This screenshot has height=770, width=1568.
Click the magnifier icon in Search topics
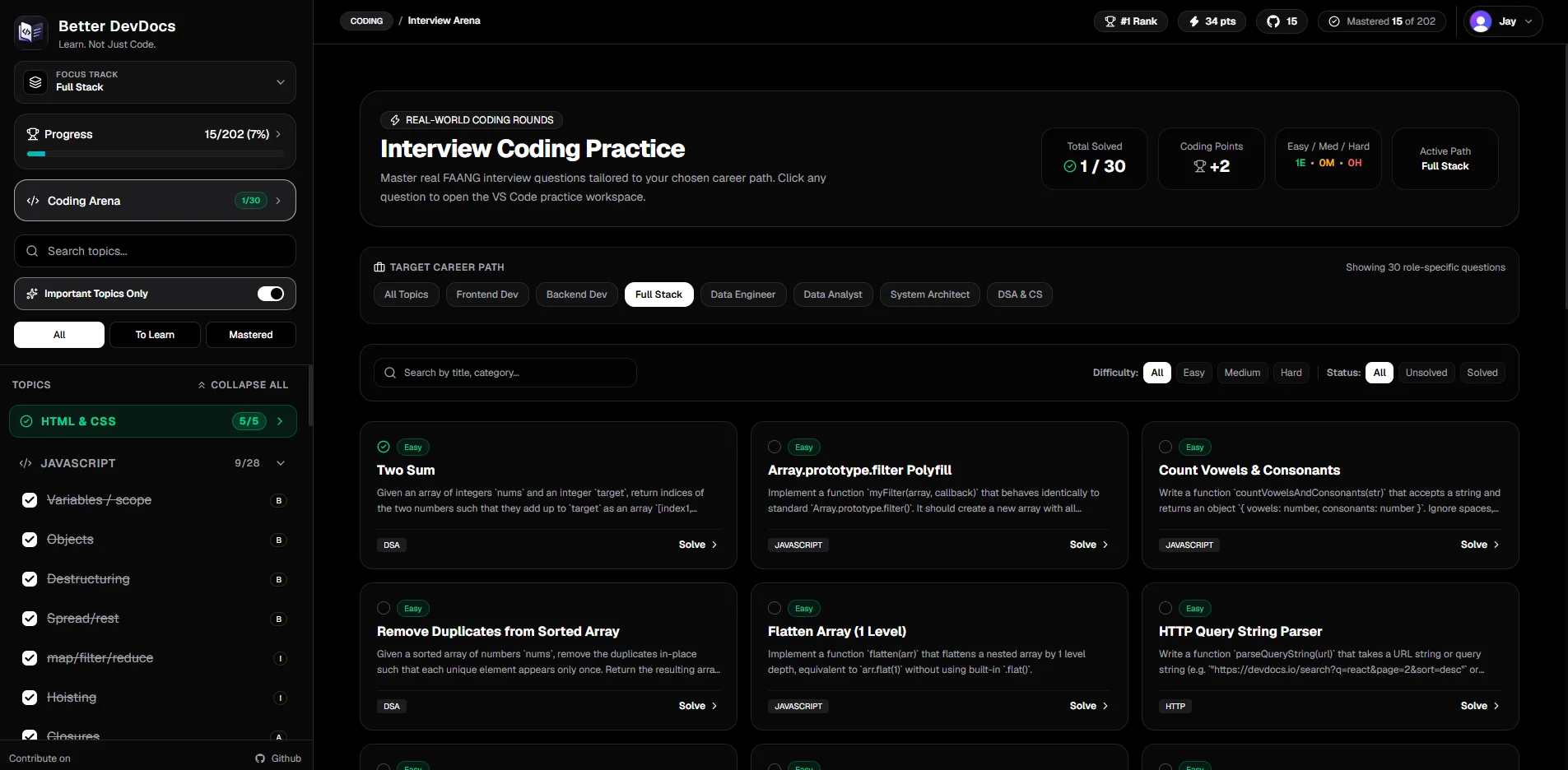coord(32,251)
